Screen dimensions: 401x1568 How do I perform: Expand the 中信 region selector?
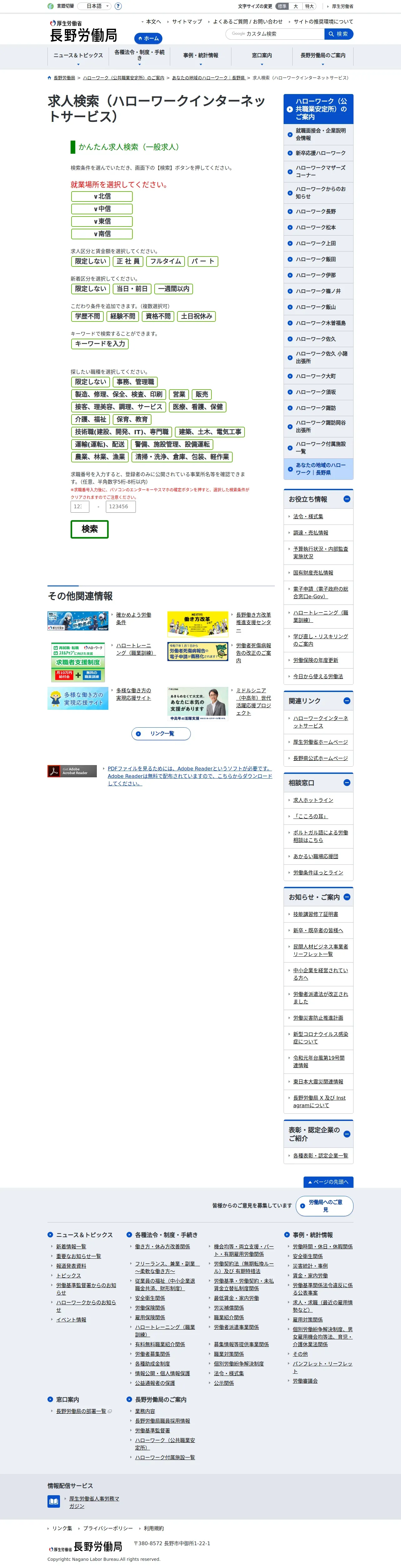pos(101,209)
